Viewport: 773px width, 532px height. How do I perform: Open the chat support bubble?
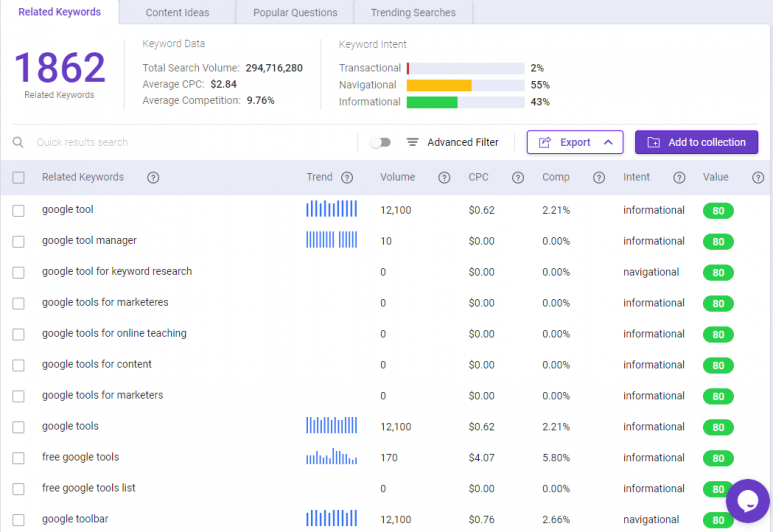[x=747, y=501]
